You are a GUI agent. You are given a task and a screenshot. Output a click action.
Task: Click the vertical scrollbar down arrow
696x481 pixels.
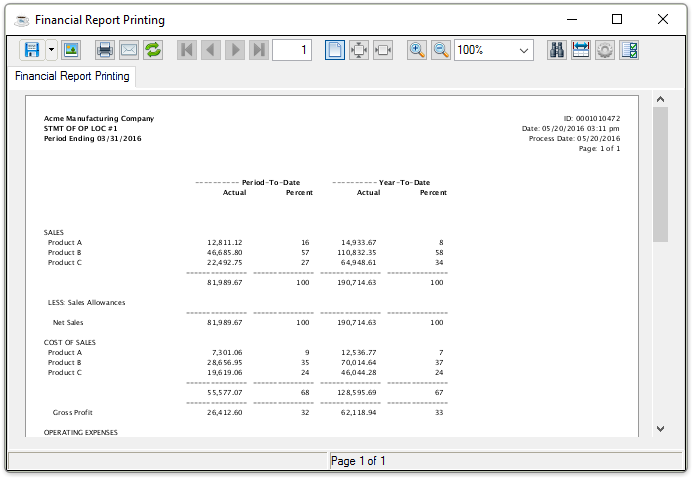click(660, 428)
